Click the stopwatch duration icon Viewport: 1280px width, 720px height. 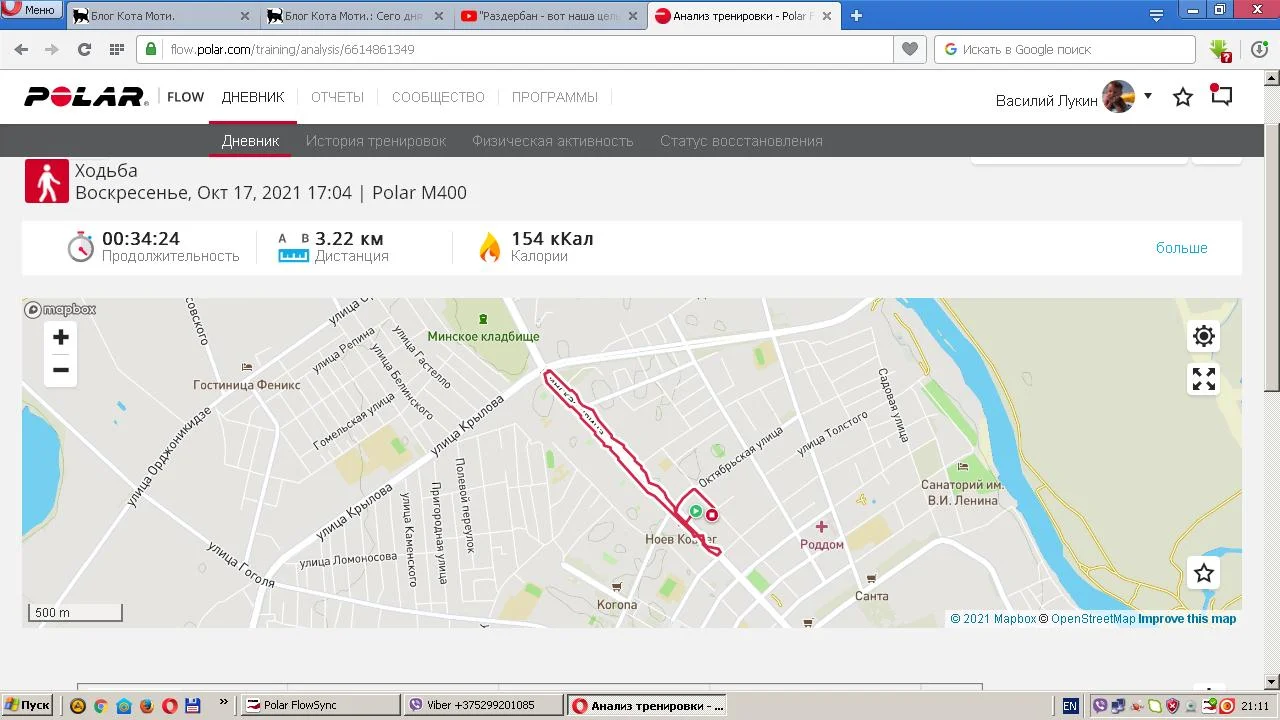coord(81,246)
